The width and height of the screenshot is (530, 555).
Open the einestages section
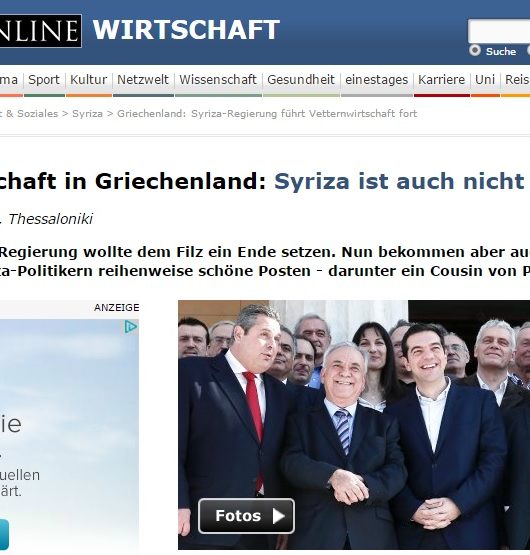(x=376, y=80)
